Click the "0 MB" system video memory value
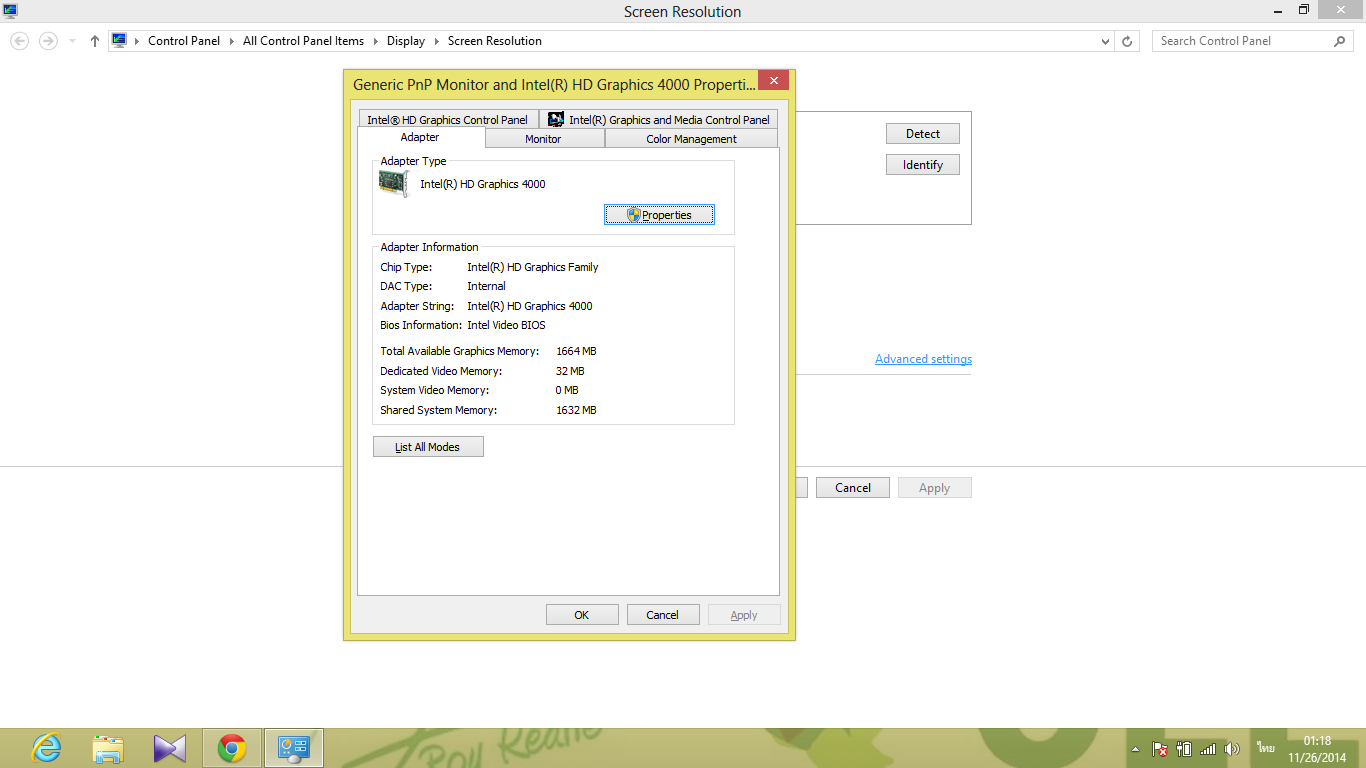This screenshot has width=1366, height=768. click(x=567, y=390)
